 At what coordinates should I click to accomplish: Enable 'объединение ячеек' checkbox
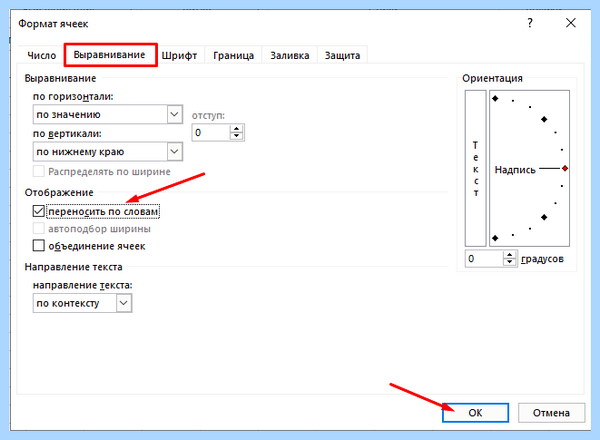(x=39, y=245)
